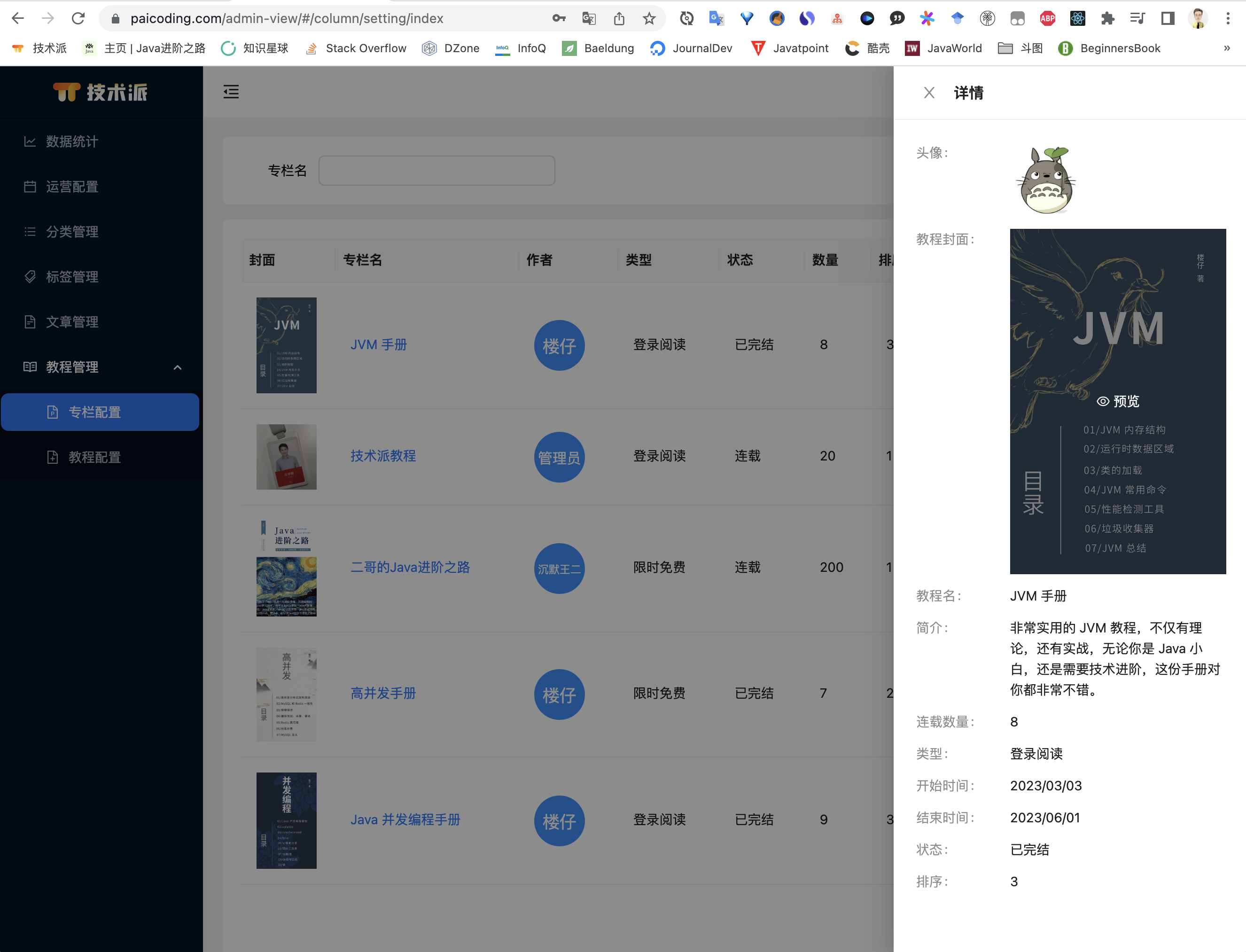Click the AdBlock Plus extension icon

pos(1047,19)
